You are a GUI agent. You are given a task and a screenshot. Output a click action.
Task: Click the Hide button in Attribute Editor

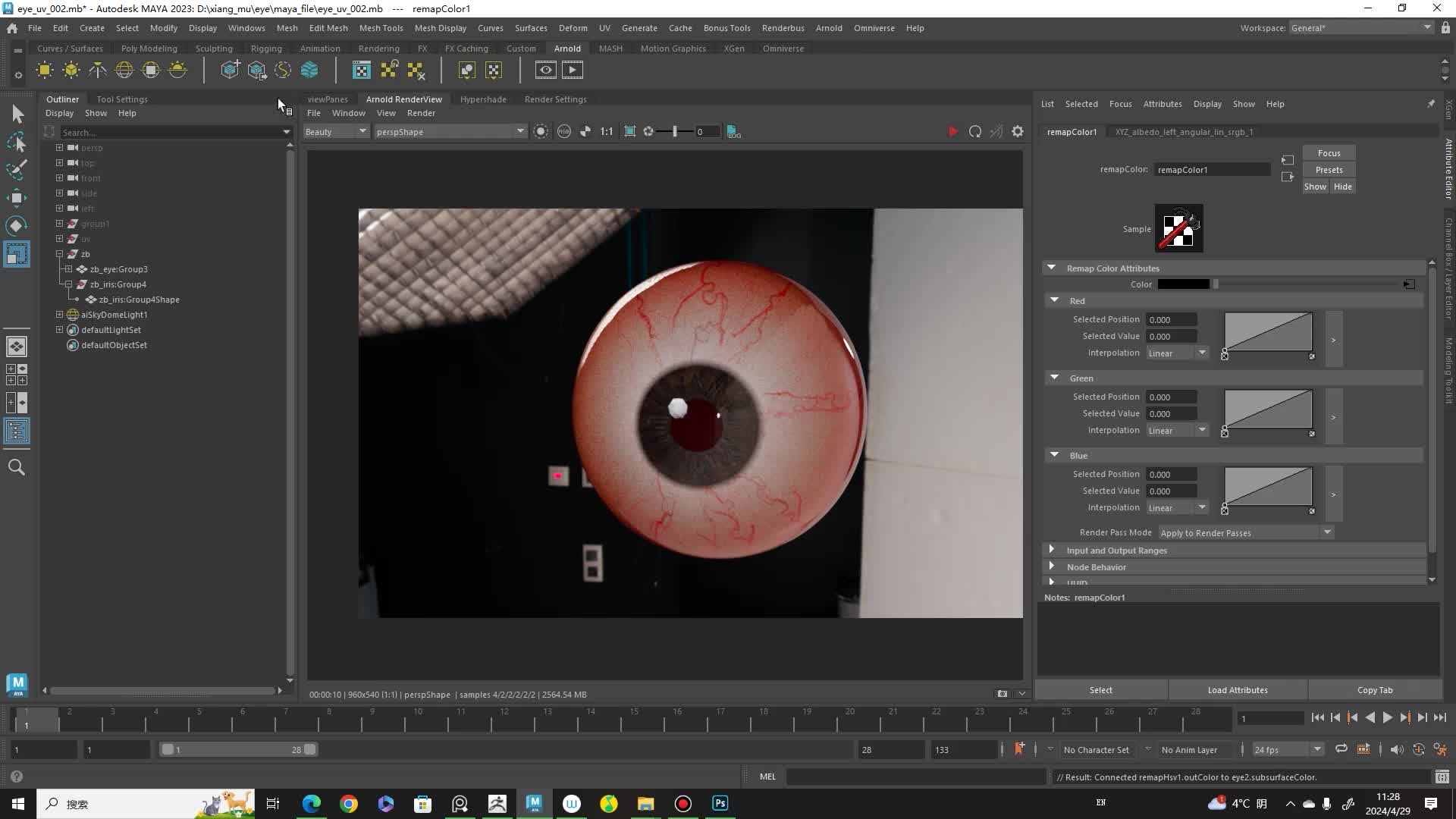tap(1343, 187)
